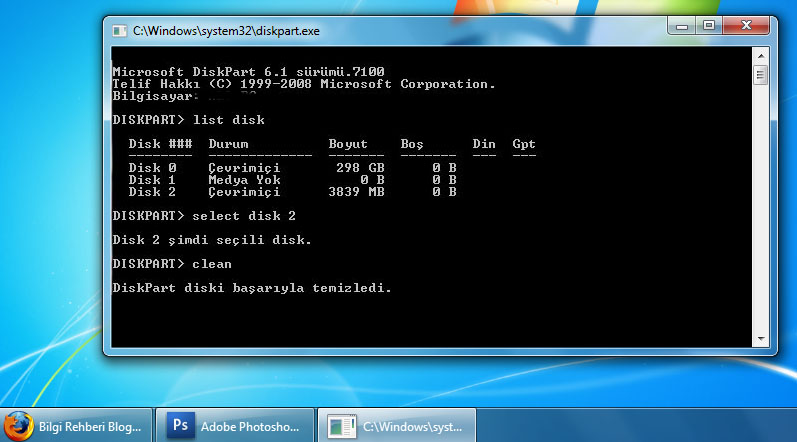The width and height of the screenshot is (797, 442).
Task: Click "Çevrimiçi" status in Disk 2 row
Action: tap(244, 193)
